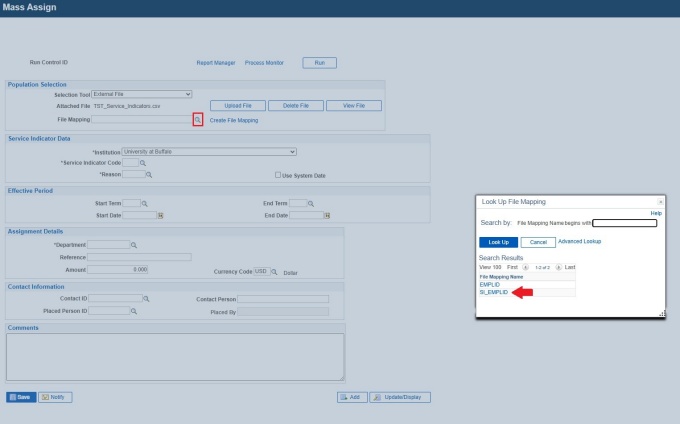
Task: Click the File Mapping lookup magnifier
Action: [x=198, y=120]
